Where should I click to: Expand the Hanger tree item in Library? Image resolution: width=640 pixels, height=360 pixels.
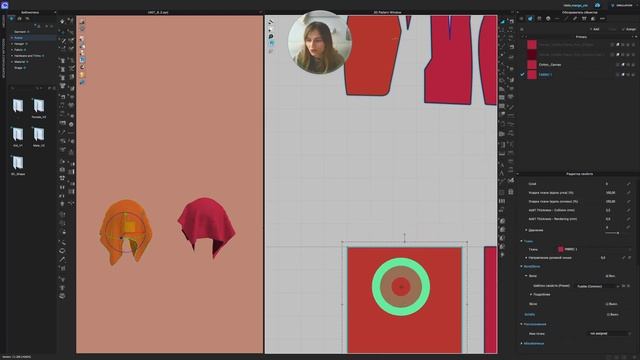[x=12, y=44]
